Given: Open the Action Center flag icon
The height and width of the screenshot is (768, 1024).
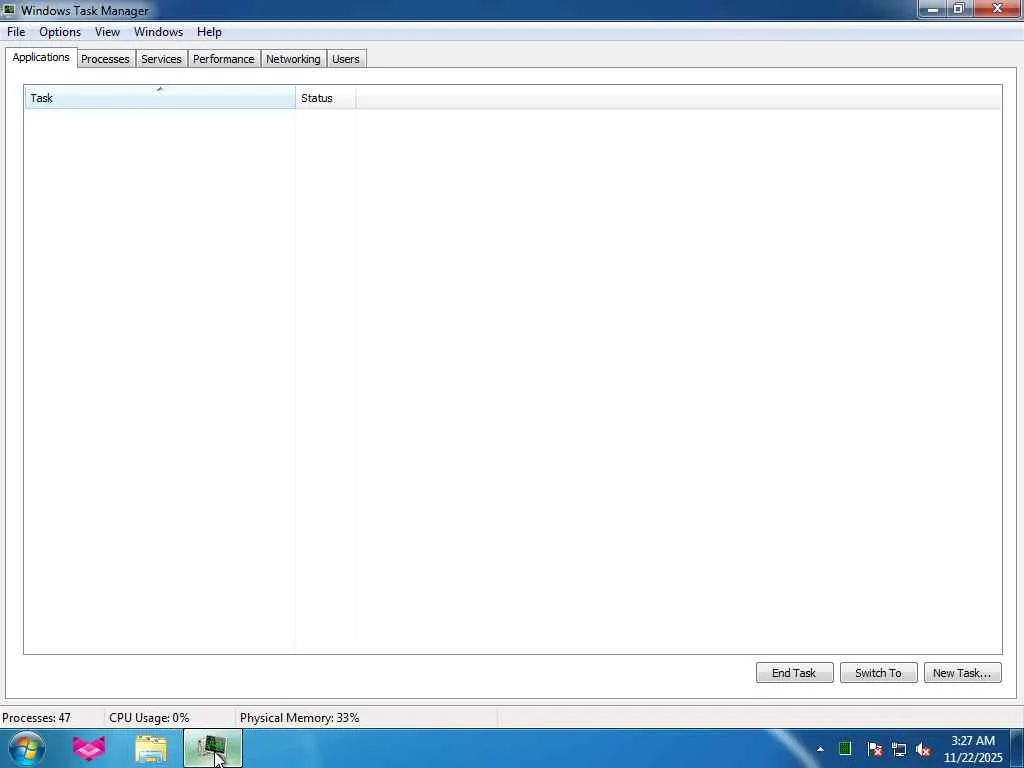Looking at the screenshot, I should (875, 749).
